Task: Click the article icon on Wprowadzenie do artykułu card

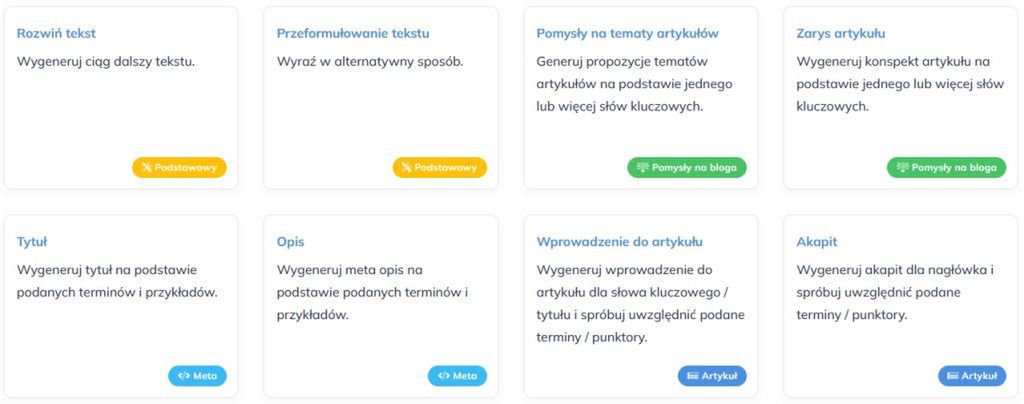Action: (692, 376)
